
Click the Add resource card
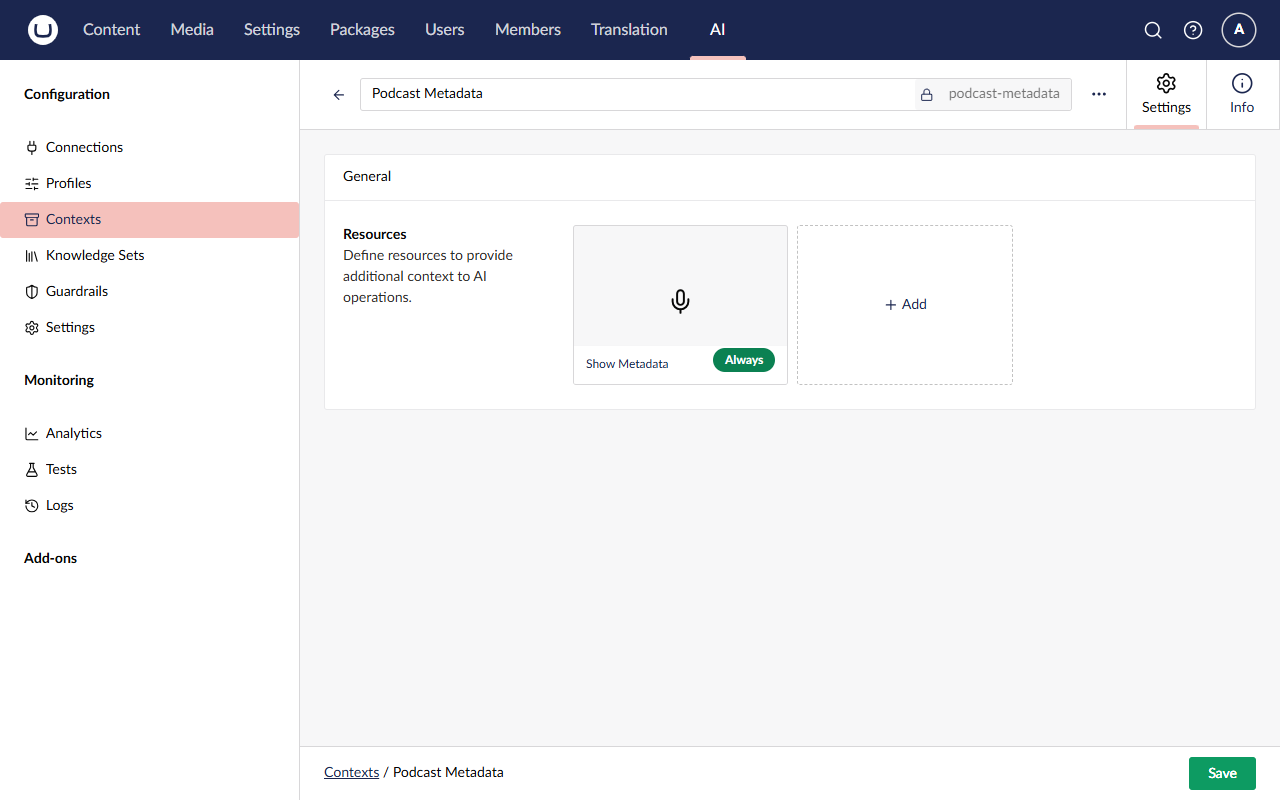[x=905, y=304]
